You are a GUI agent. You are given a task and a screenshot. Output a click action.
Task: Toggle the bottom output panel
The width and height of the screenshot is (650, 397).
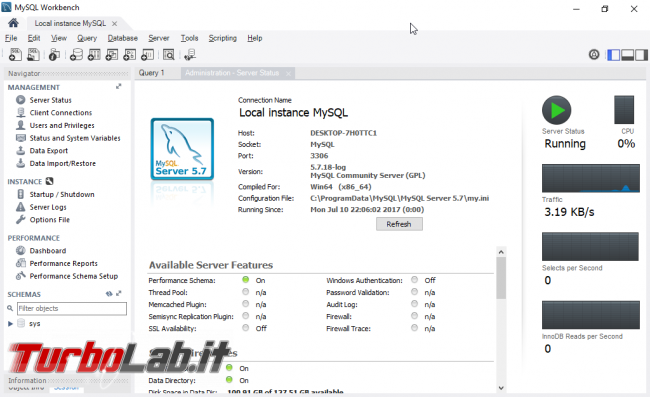pyautogui.click(x=627, y=55)
